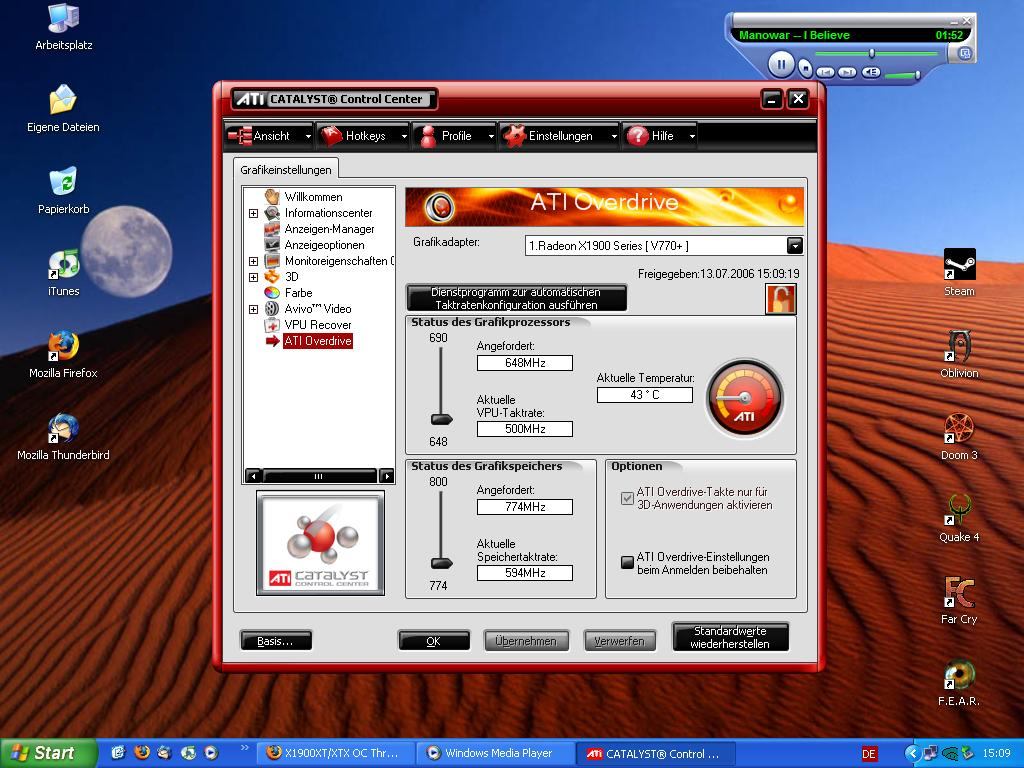Select the Arbeitsplatz desktop icon

click(63, 27)
